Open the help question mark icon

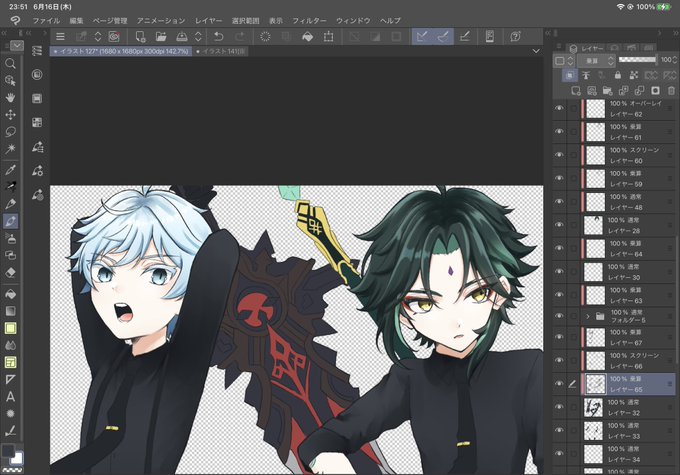click(515, 36)
